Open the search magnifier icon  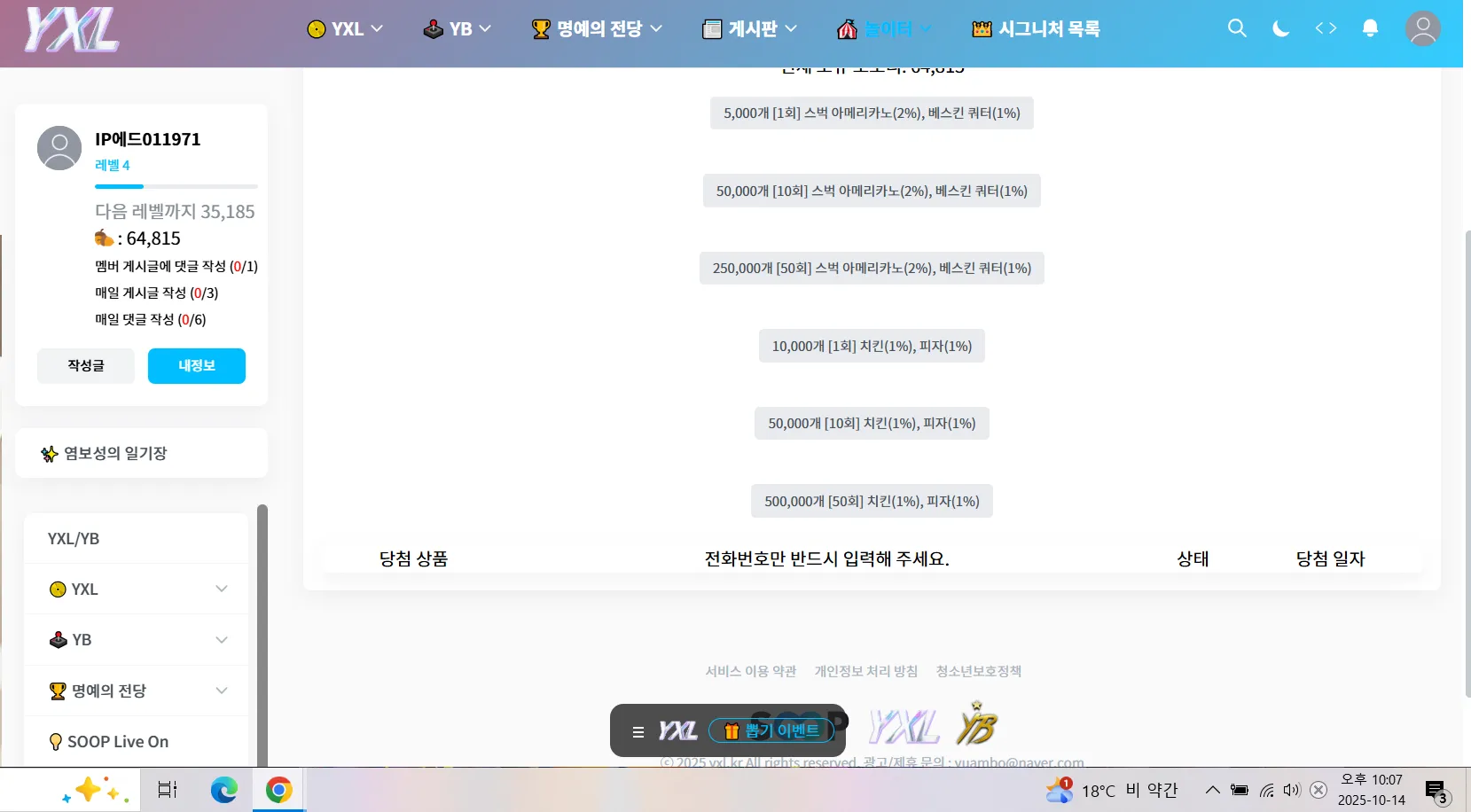coord(1237,28)
